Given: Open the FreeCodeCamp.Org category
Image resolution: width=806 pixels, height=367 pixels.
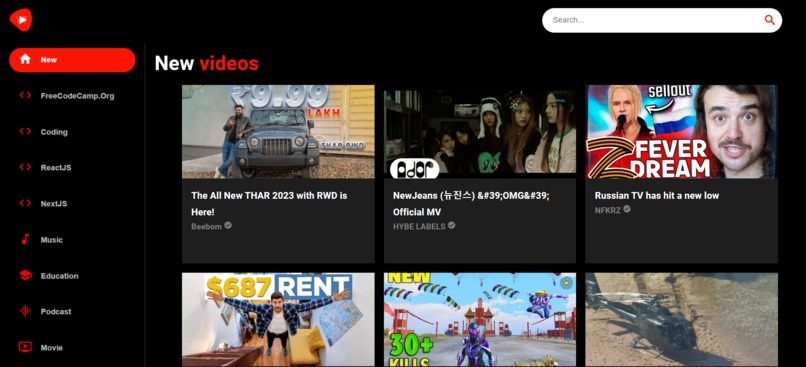Looking at the screenshot, I should click(72, 96).
